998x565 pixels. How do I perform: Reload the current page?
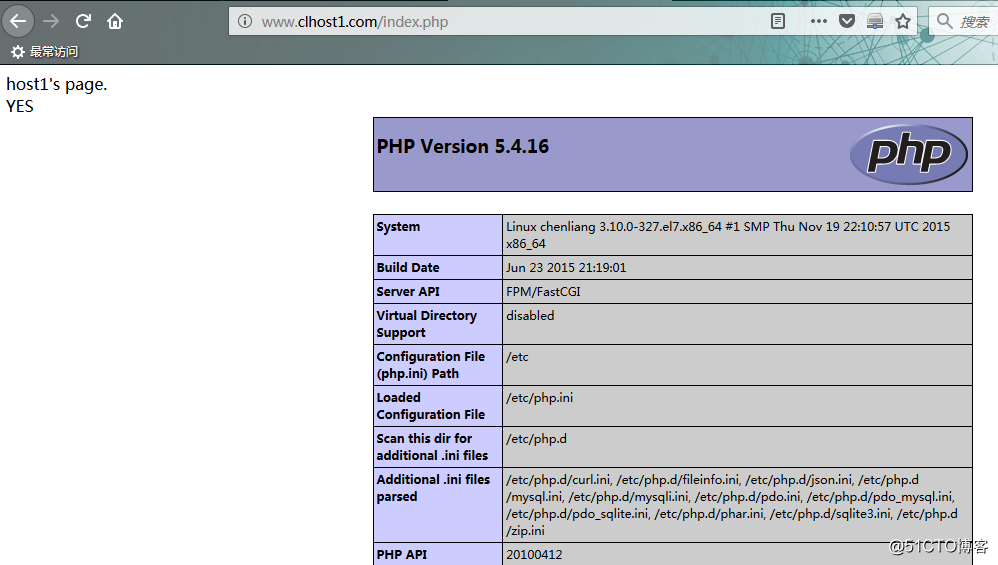click(83, 22)
